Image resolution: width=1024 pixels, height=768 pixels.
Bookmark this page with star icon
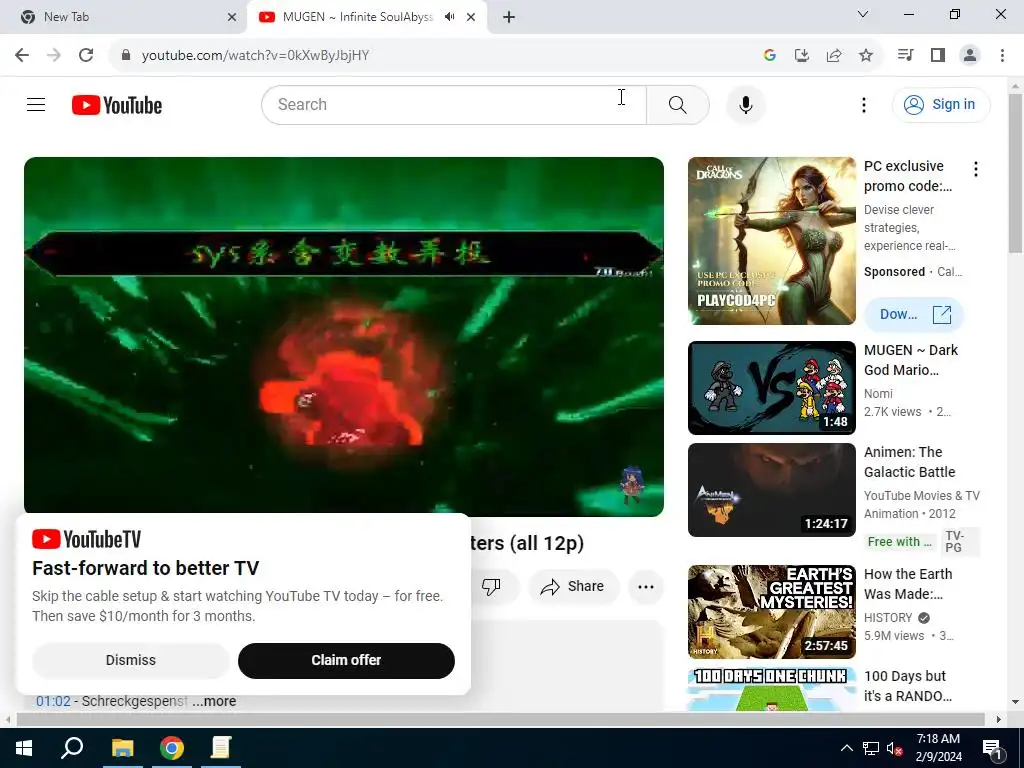pos(865,55)
